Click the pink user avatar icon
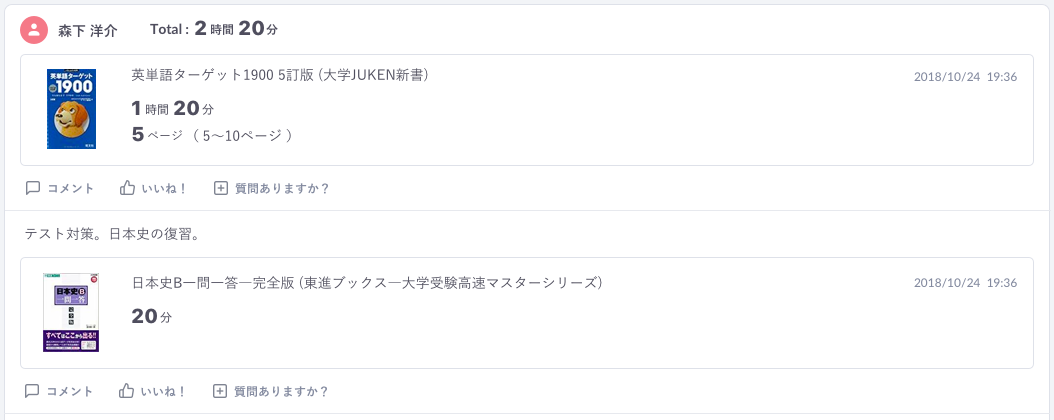Image resolution: width=1054 pixels, height=420 pixels. coord(34,30)
